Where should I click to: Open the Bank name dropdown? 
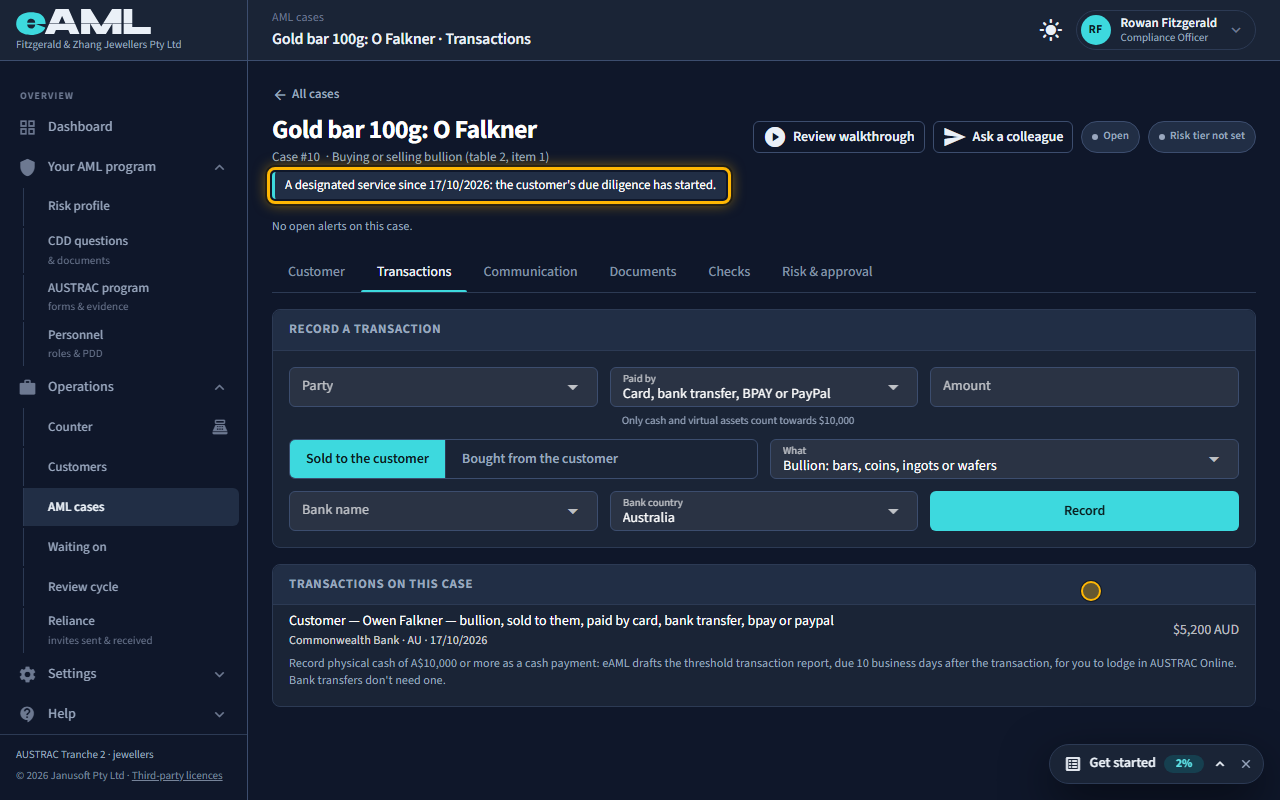[x=443, y=510]
